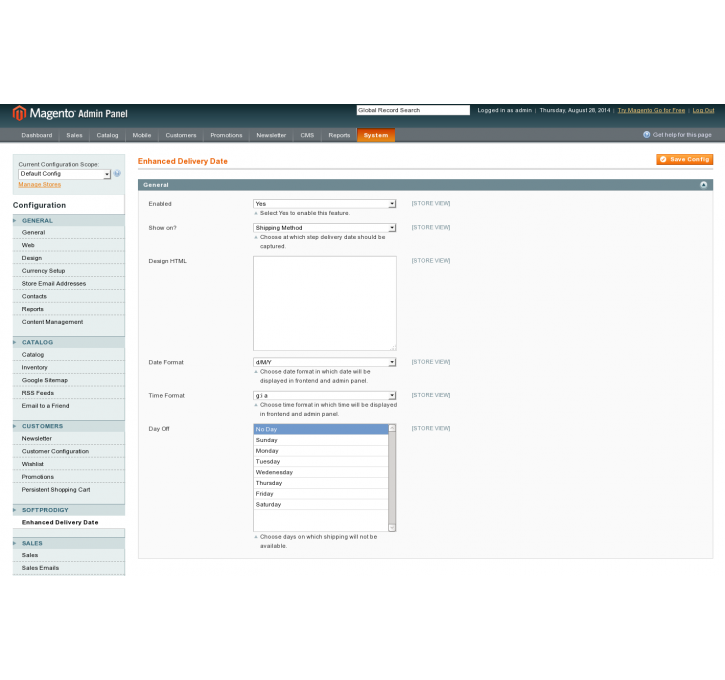Screen dimensions: 725x680
Task: Click the Day Off list scrollbar down arrow
Action: (392, 527)
